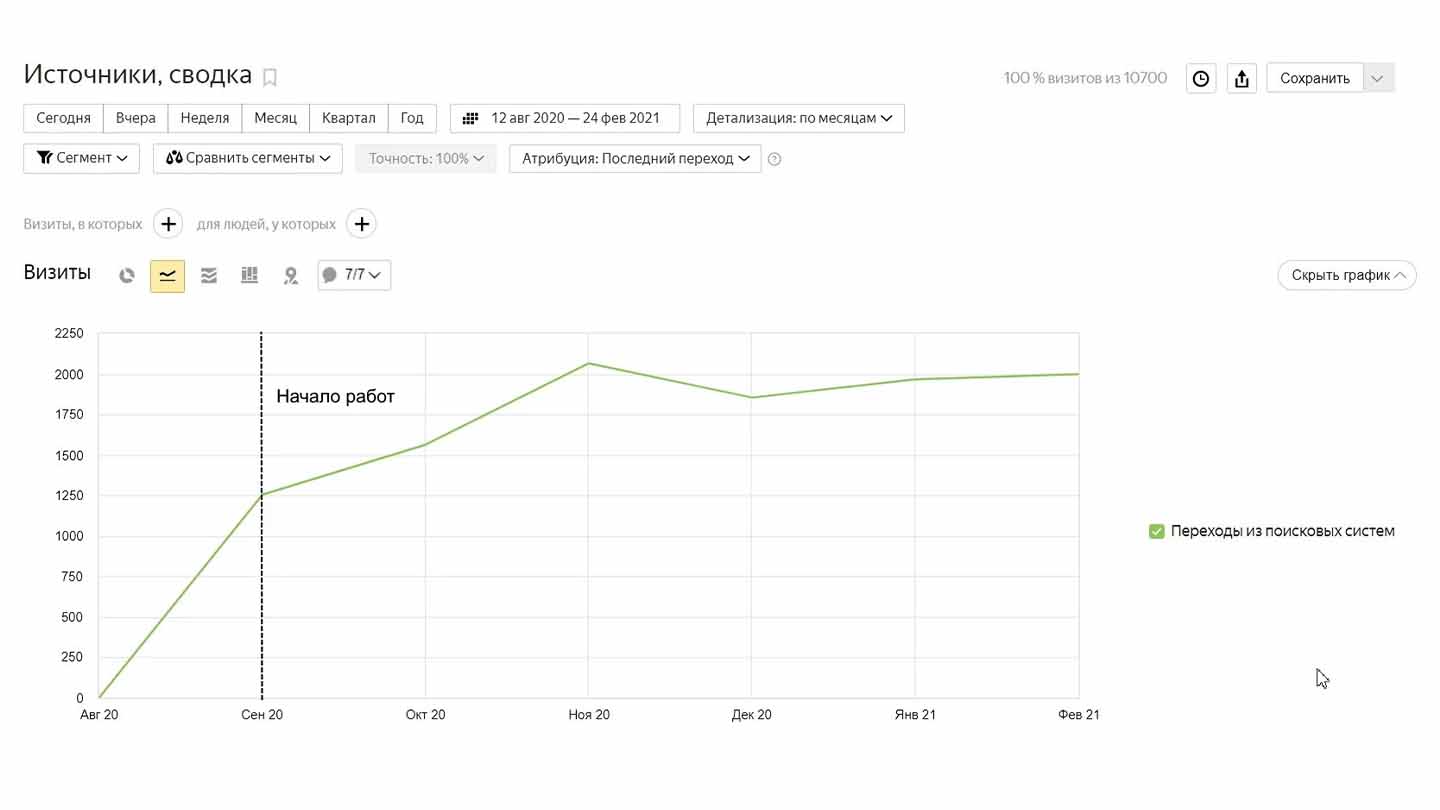The width and height of the screenshot is (1440, 810).
Task: Click the export/share report icon
Action: coord(1242,78)
